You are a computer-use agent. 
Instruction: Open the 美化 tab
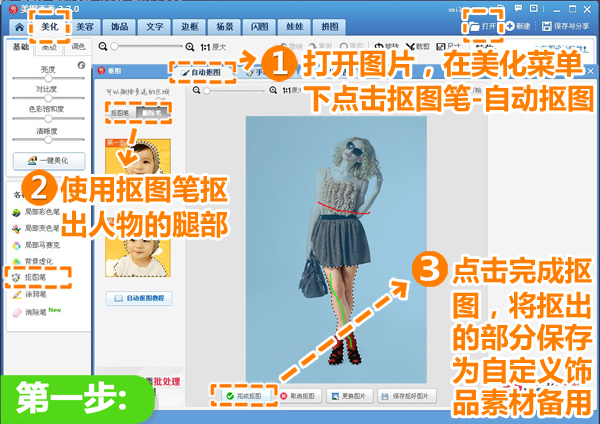[49, 27]
